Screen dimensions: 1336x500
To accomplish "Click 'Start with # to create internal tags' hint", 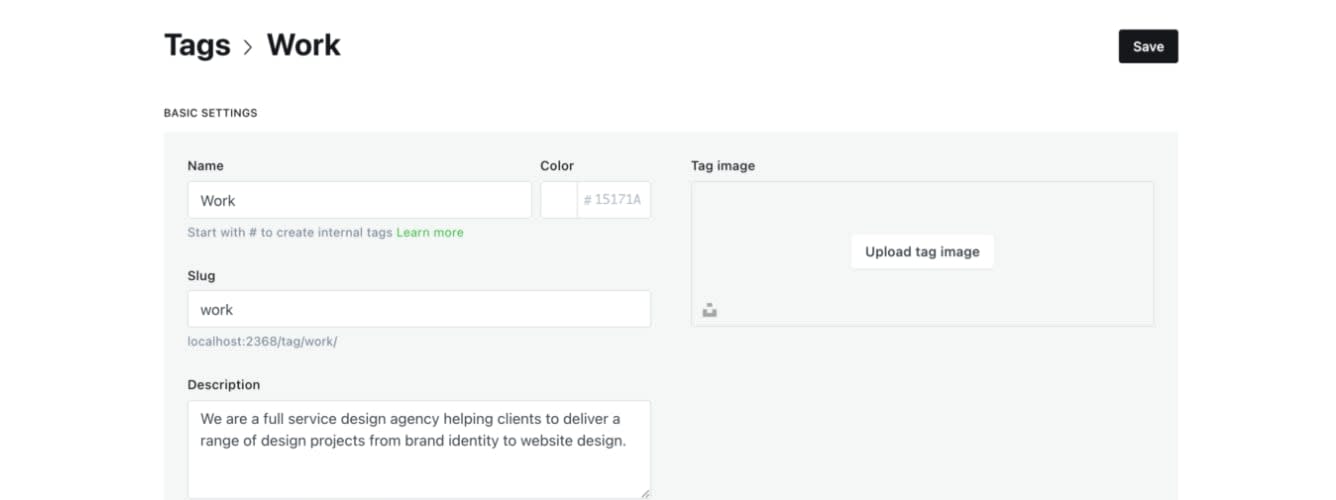I will (x=290, y=232).
